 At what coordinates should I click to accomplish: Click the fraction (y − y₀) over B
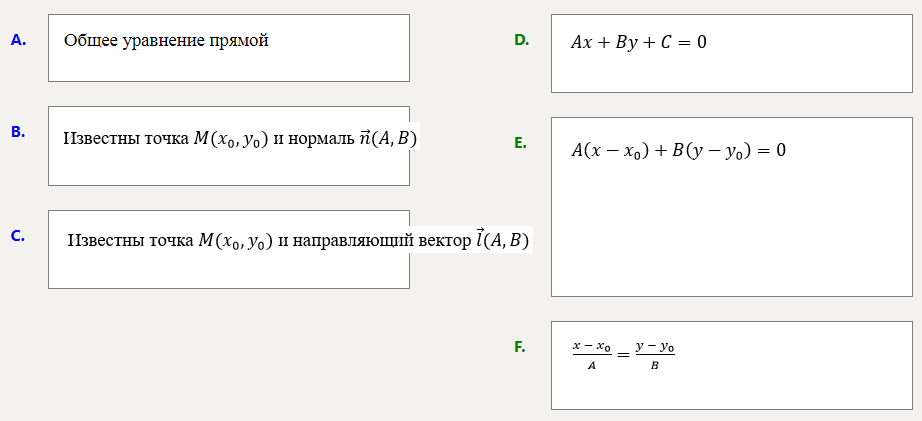tap(655, 356)
